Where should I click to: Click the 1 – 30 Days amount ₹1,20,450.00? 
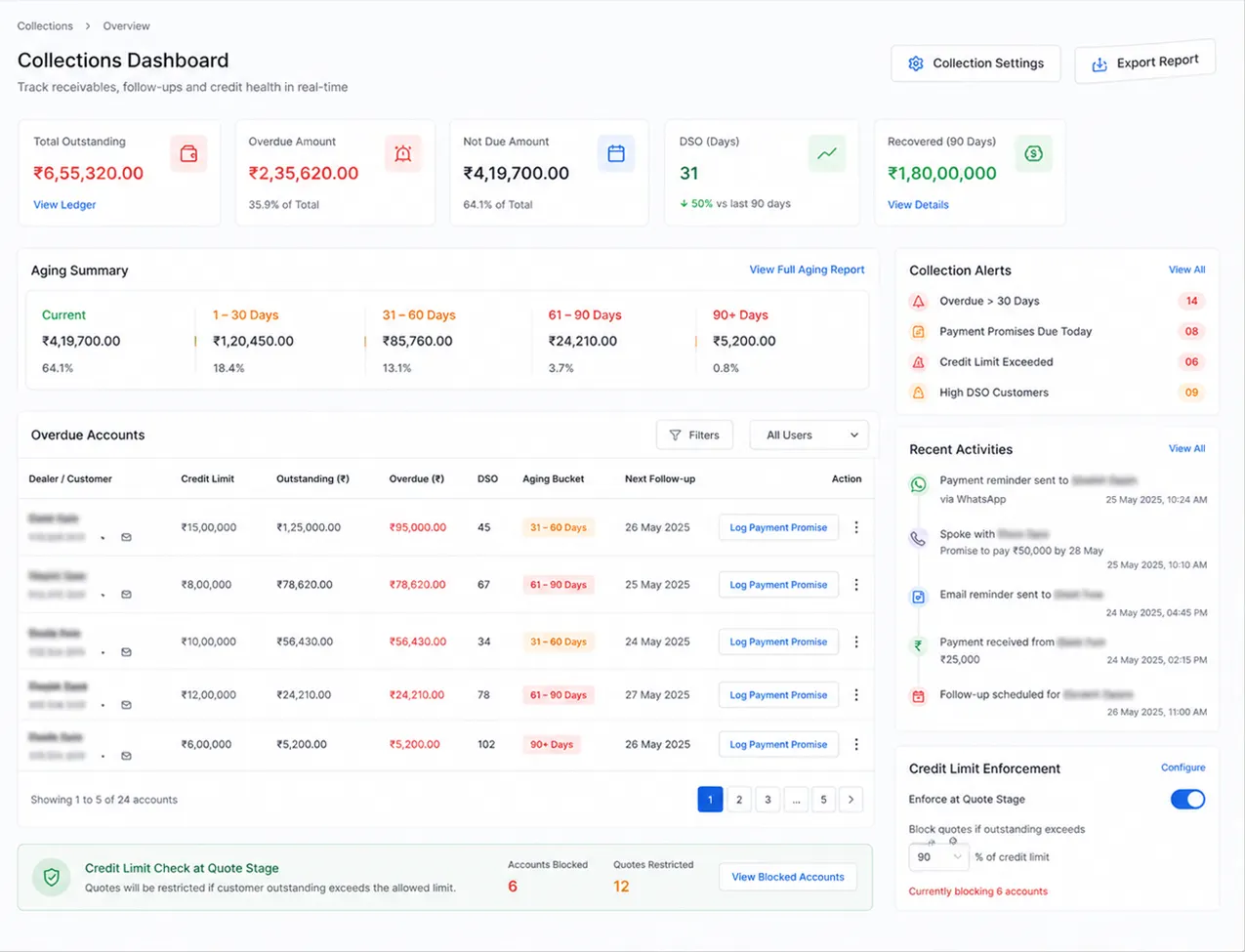253,342
